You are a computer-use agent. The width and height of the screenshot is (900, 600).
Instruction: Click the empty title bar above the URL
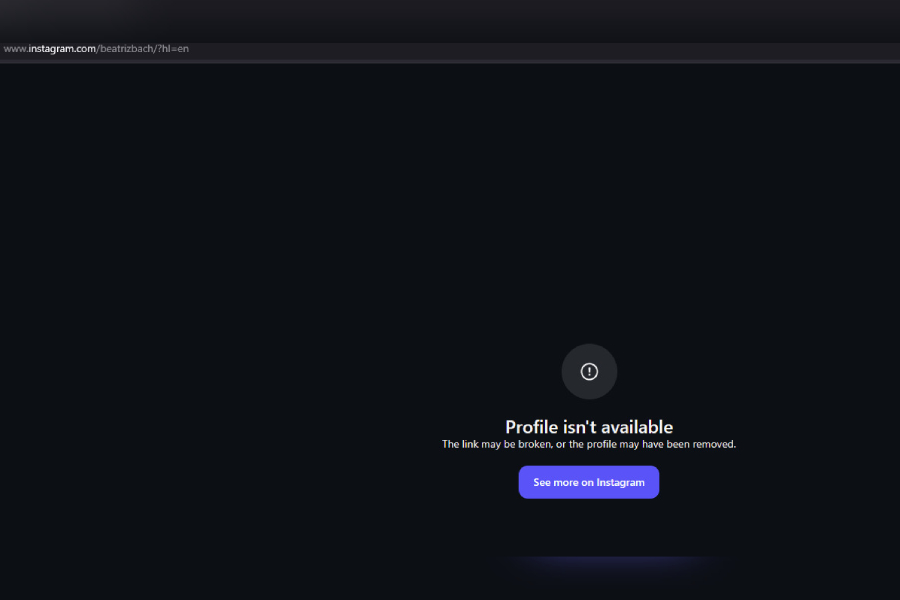[x=450, y=20]
